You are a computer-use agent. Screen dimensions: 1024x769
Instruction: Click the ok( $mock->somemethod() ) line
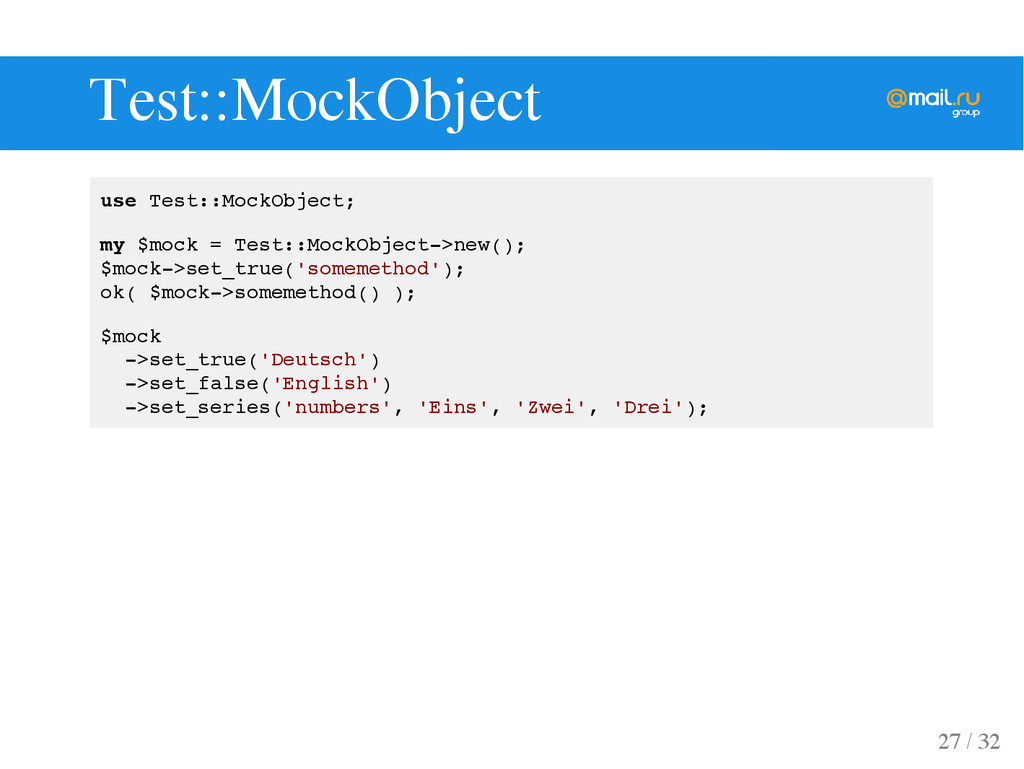pyautogui.click(x=257, y=292)
